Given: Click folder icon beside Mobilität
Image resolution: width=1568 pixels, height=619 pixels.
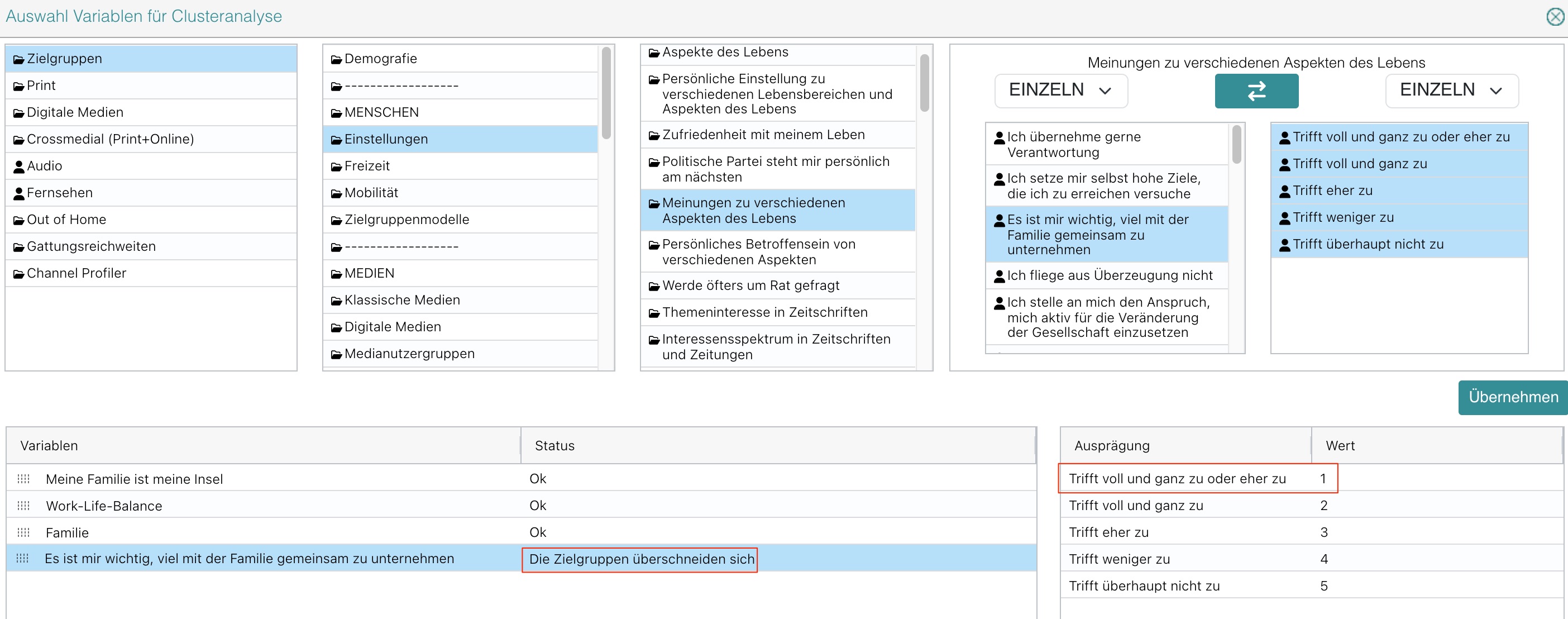Looking at the screenshot, I should (337, 193).
